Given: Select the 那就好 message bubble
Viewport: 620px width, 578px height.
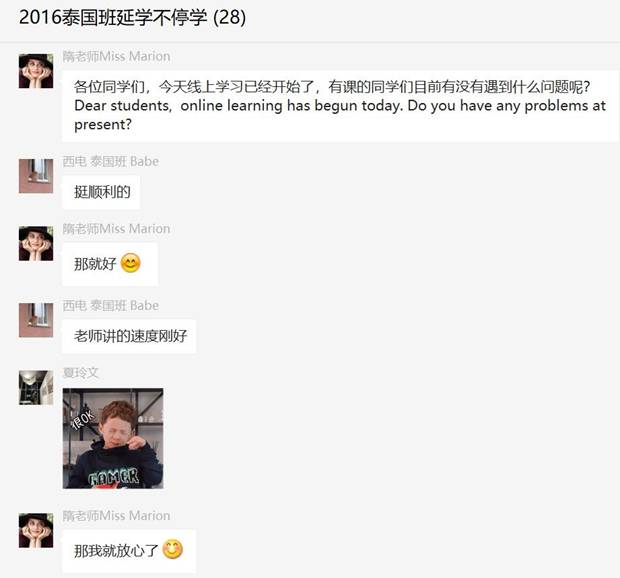Looking at the screenshot, I should pos(110,264).
